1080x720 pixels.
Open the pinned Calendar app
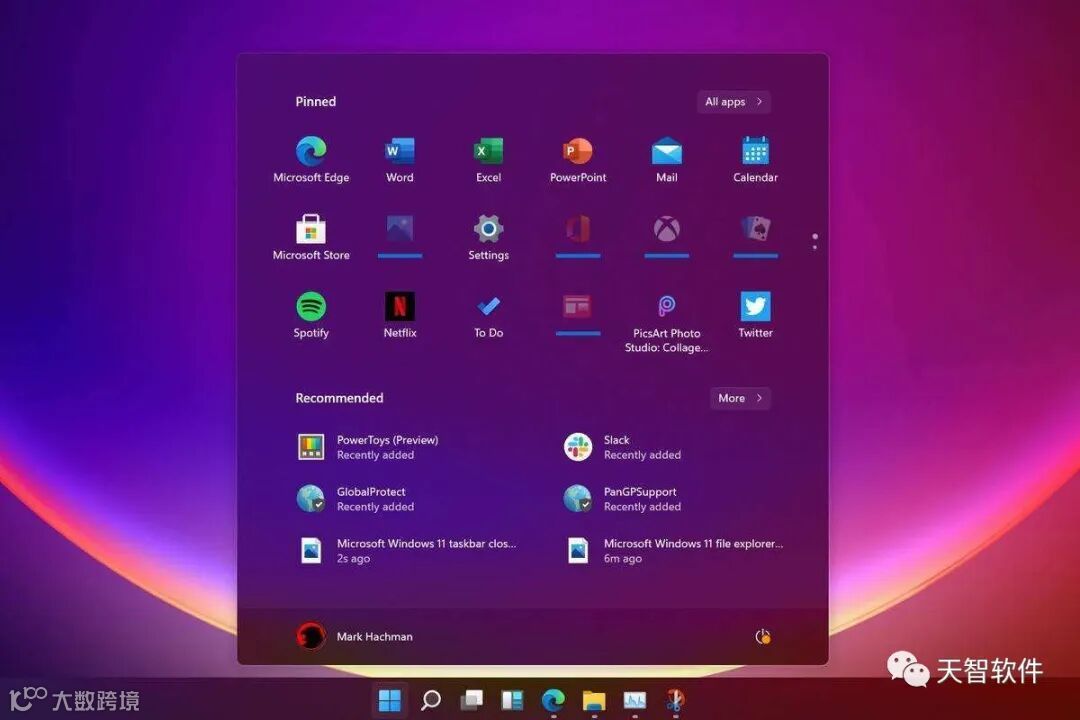(756, 160)
